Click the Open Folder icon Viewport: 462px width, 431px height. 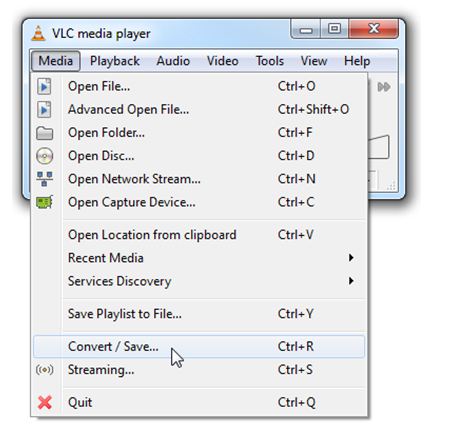[x=44, y=133]
